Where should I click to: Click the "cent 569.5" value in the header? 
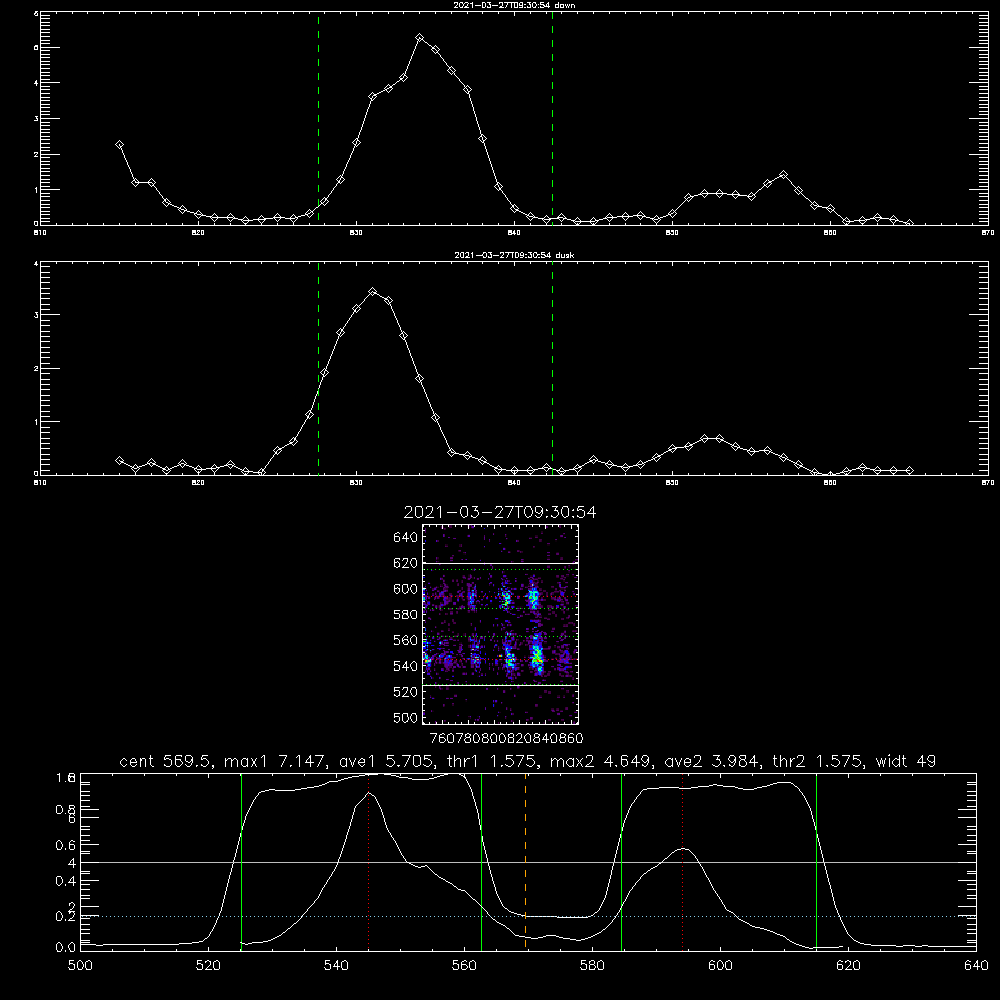pyautogui.click(x=166, y=761)
